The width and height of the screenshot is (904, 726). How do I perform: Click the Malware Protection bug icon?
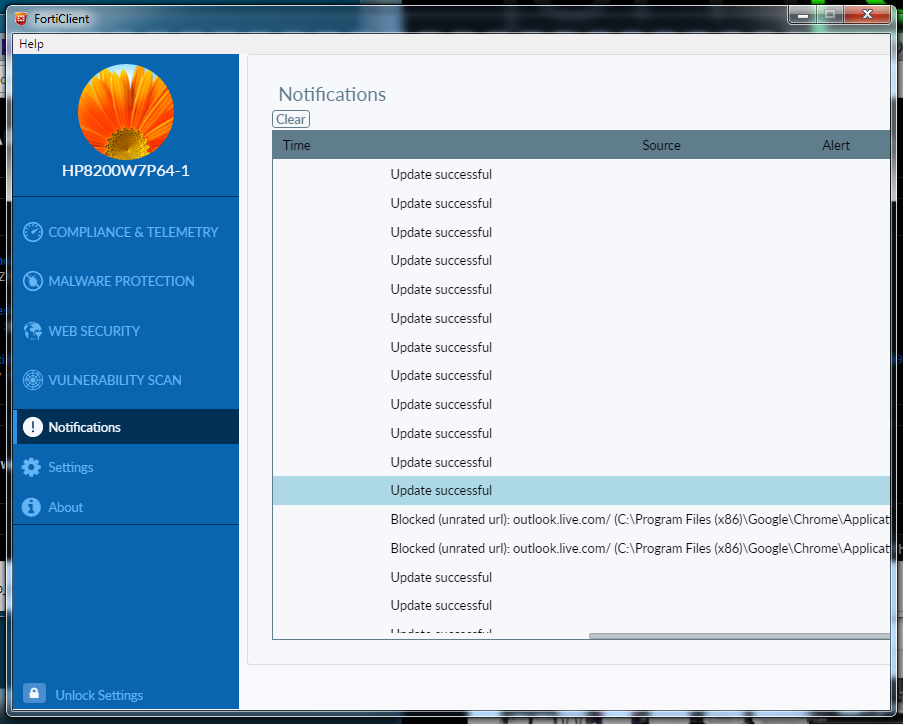click(33, 281)
